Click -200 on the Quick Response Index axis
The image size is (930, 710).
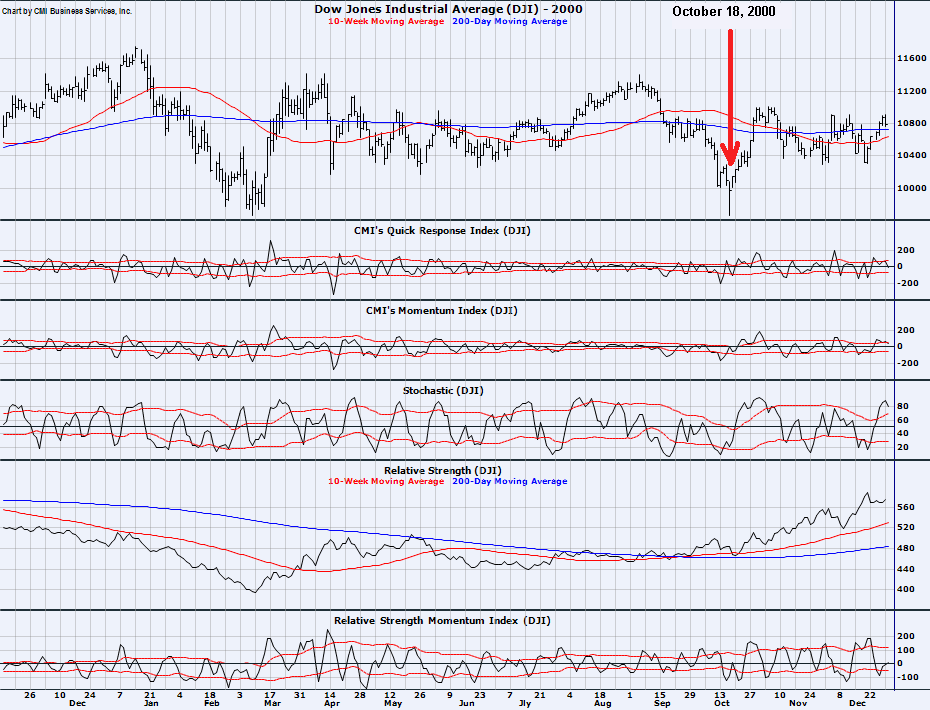[907, 284]
